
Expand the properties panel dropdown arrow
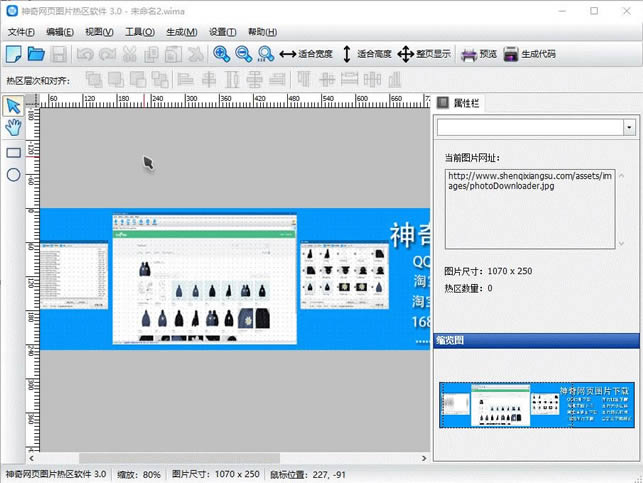629,128
